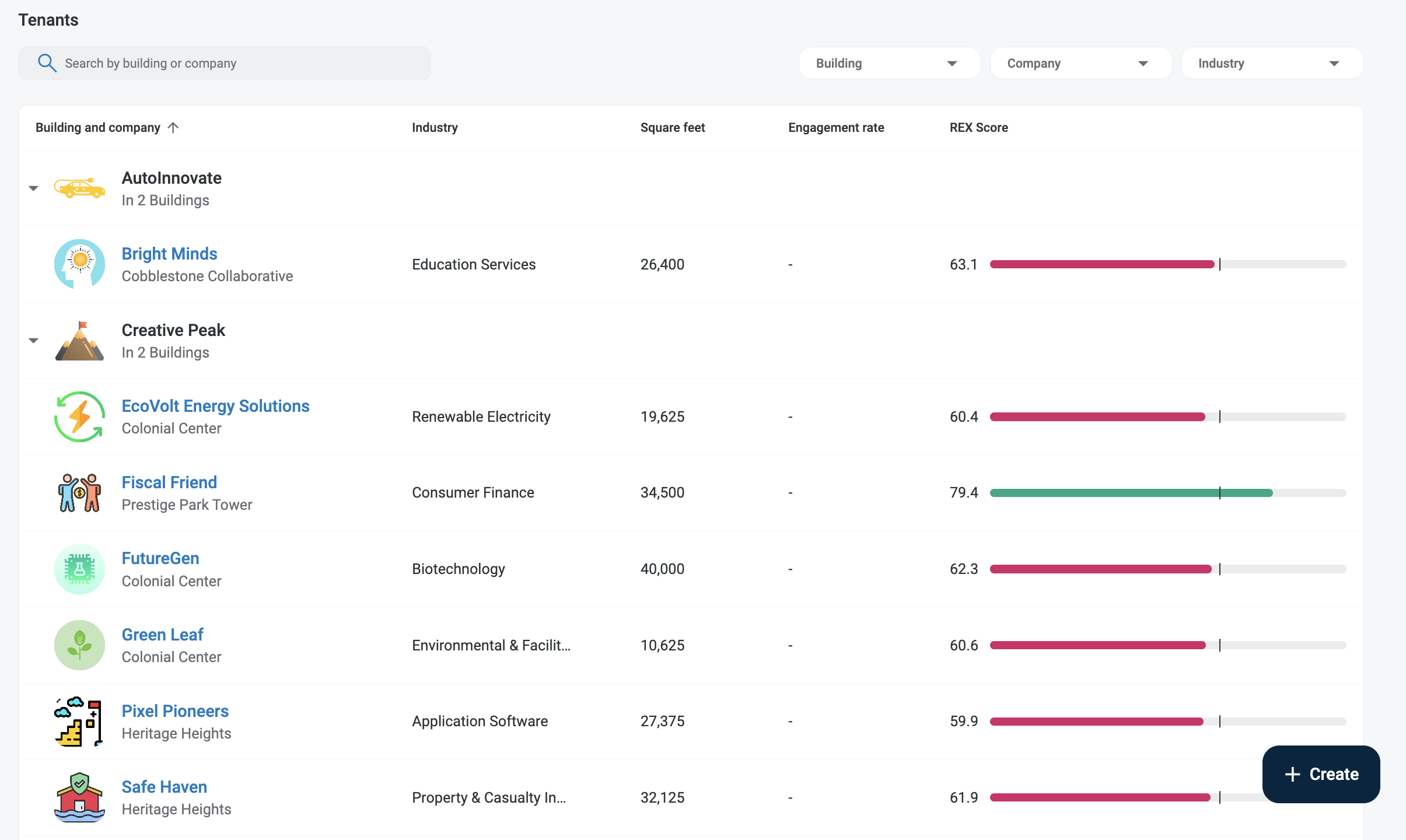Collapse the Creative Peak group arrow
Viewport: 1406px width, 840px height.
click(x=33, y=341)
